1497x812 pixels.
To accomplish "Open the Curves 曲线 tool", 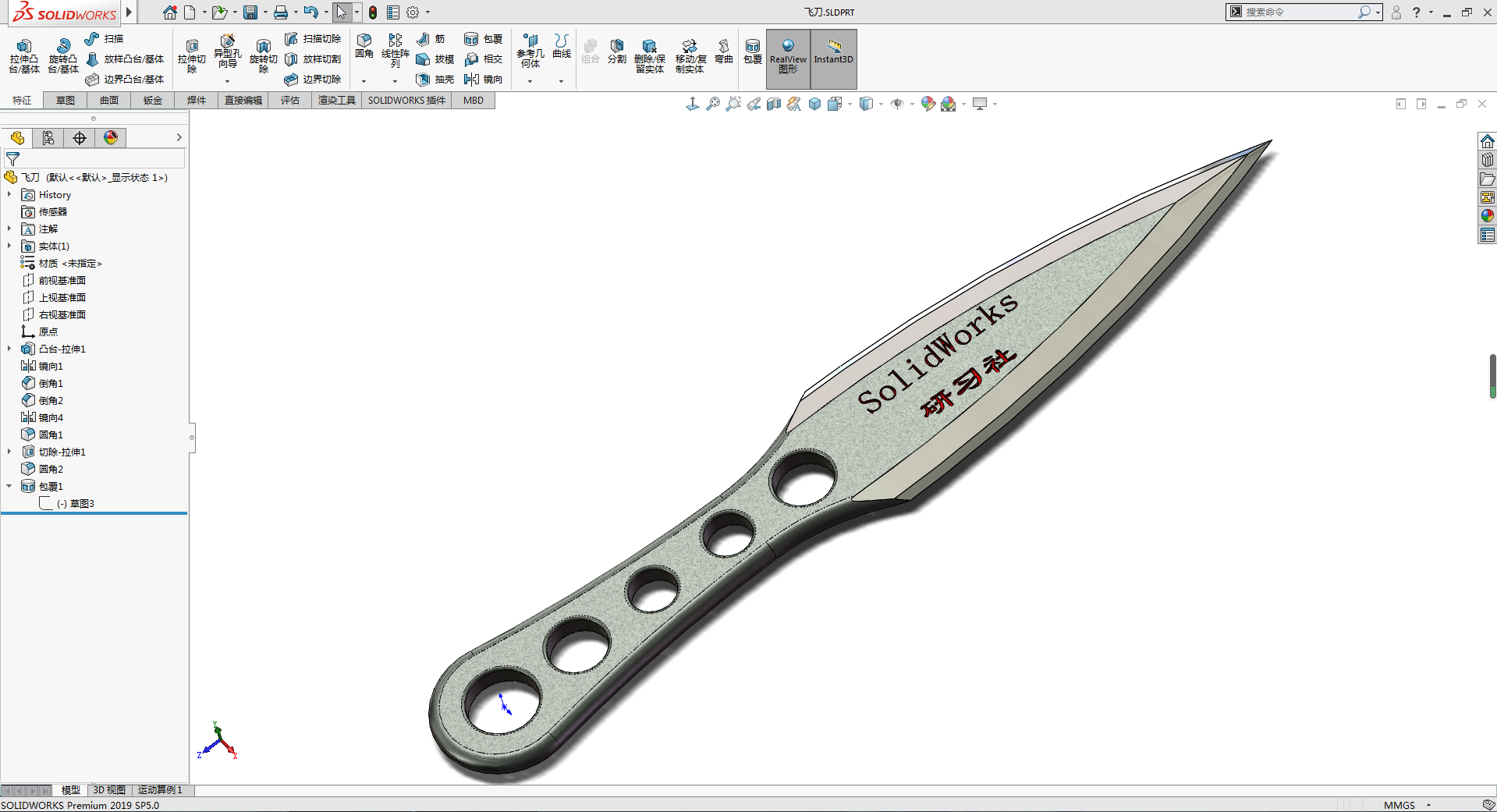I will pos(562,47).
